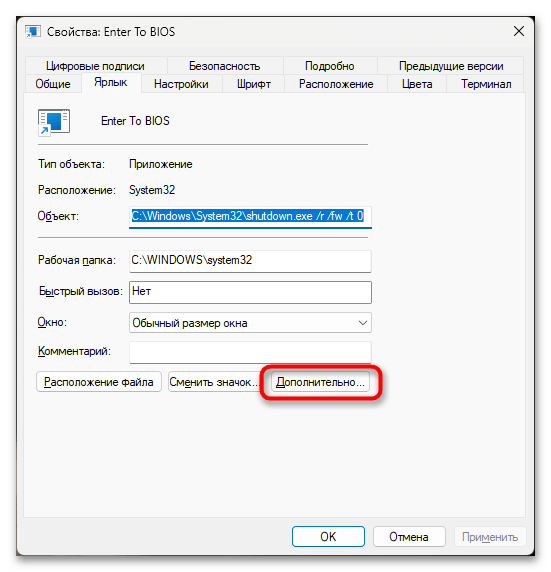The height and width of the screenshot is (572, 551).
Task: Open the Терминал tab
Action: pyautogui.click(x=486, y=84)
